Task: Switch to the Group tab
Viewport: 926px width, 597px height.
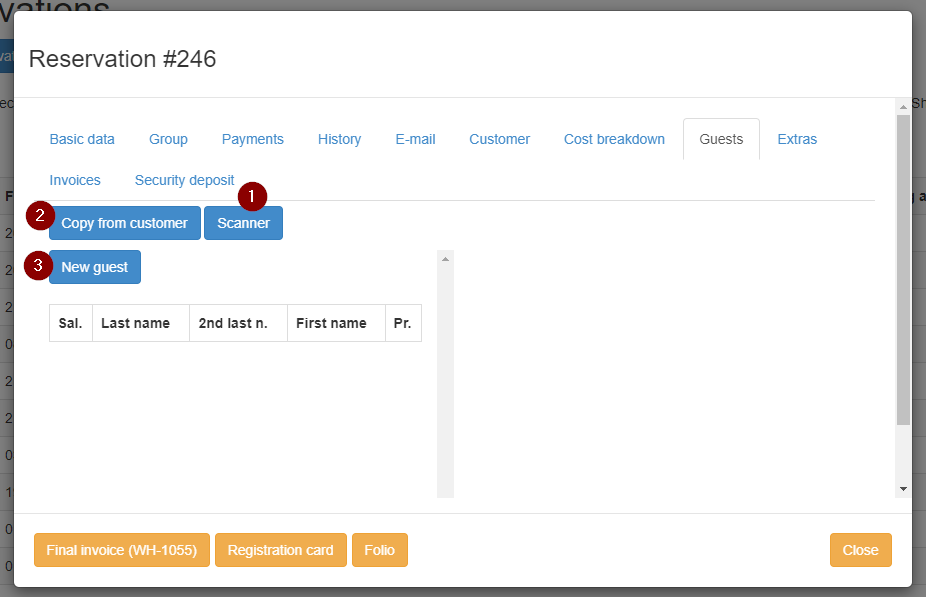Action: pyautogui.click(x=168, y=139)
